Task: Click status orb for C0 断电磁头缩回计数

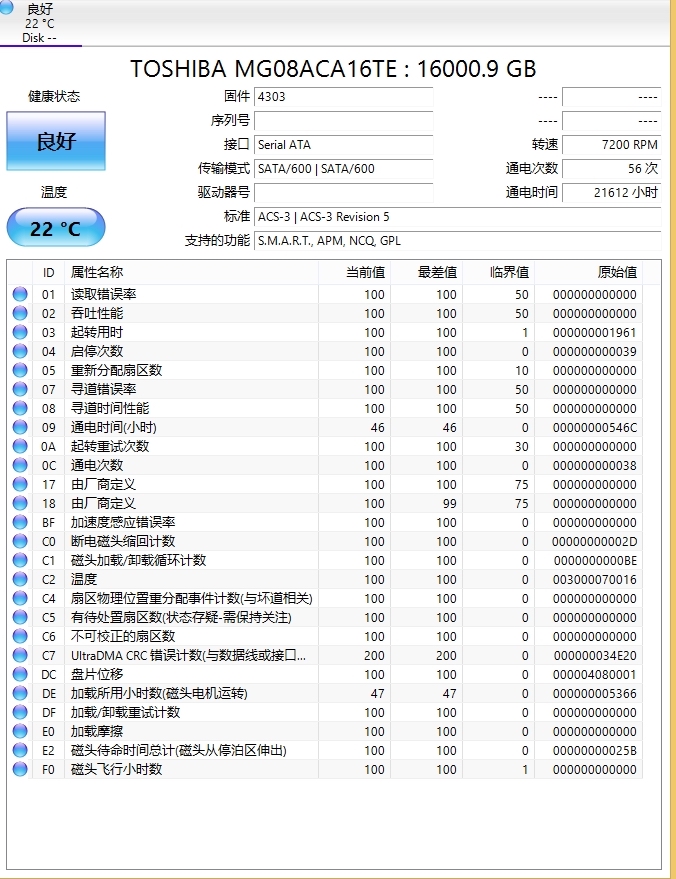Action: click(20, 542)
